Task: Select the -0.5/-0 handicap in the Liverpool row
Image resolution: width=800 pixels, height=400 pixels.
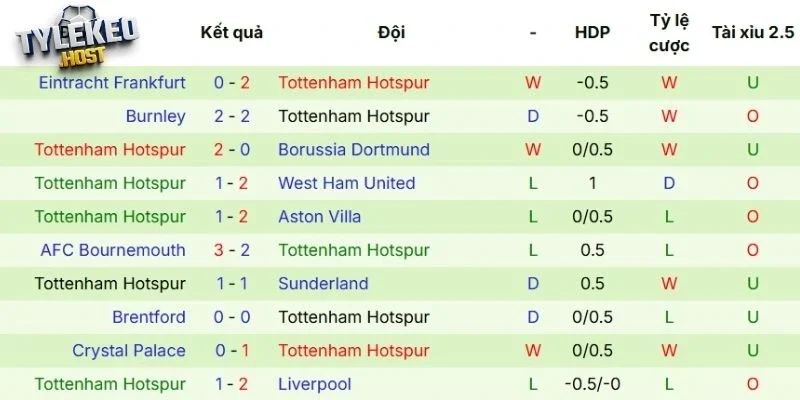Action: point(592,384)
